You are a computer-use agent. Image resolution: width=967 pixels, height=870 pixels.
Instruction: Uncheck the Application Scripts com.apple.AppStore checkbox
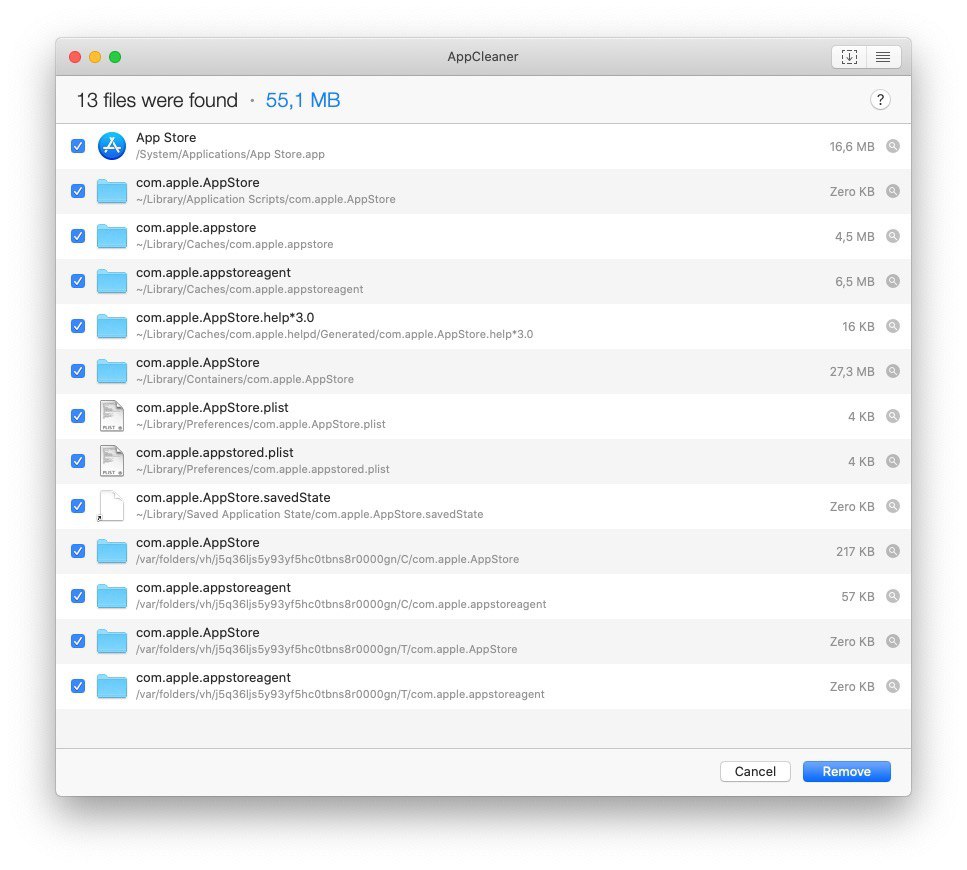(78, 191)
